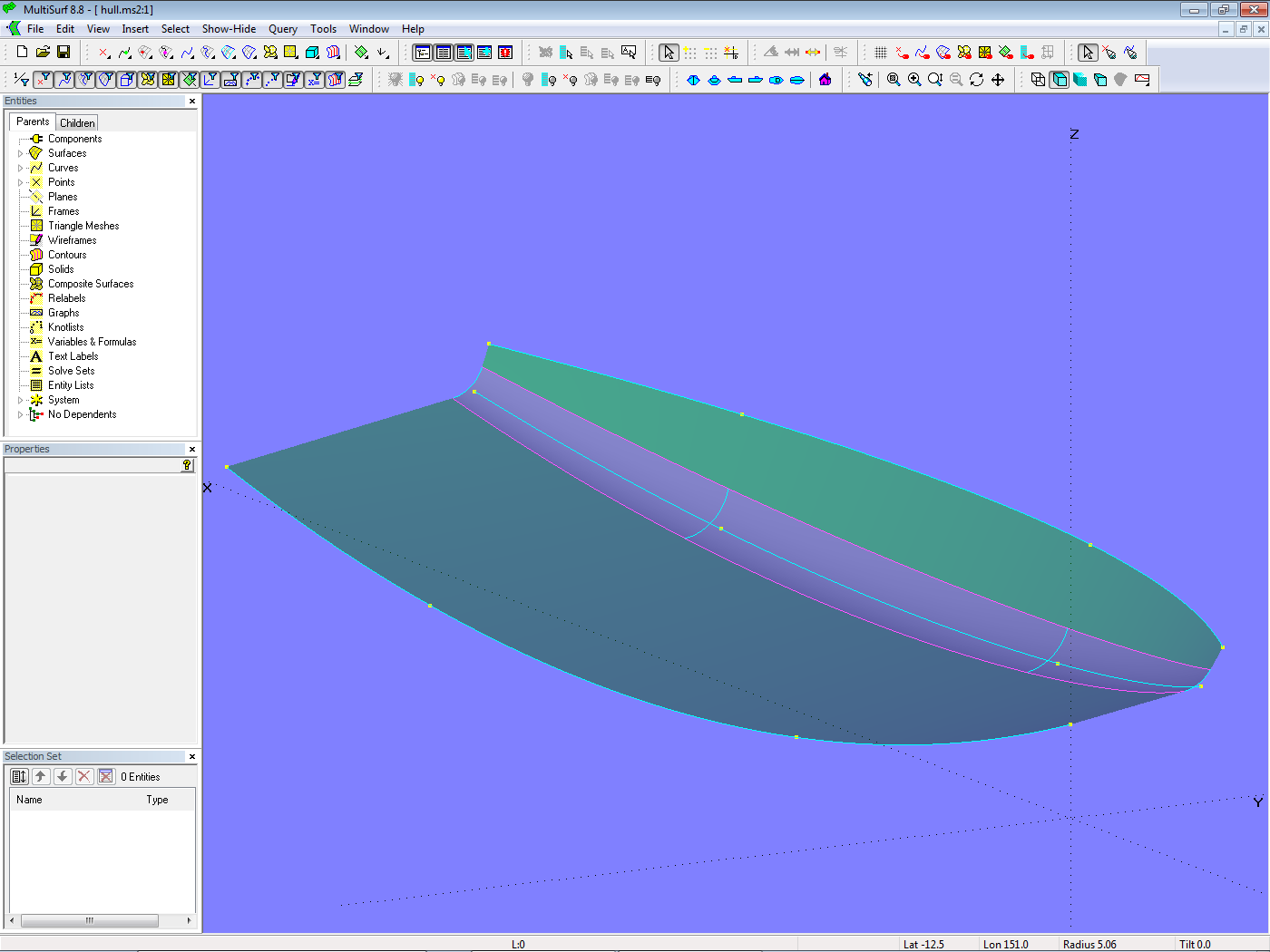Expand the Curves tree node

[21, 169]
